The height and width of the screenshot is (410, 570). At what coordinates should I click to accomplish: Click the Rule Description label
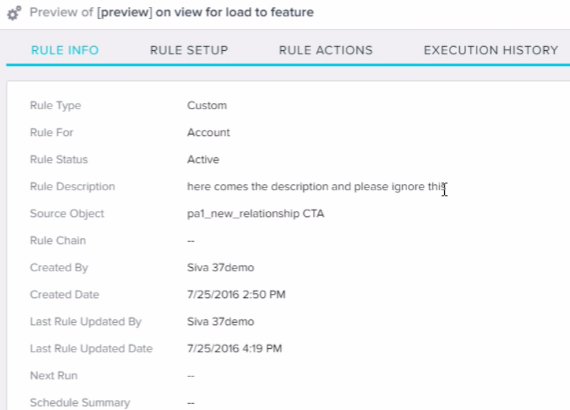72,186
